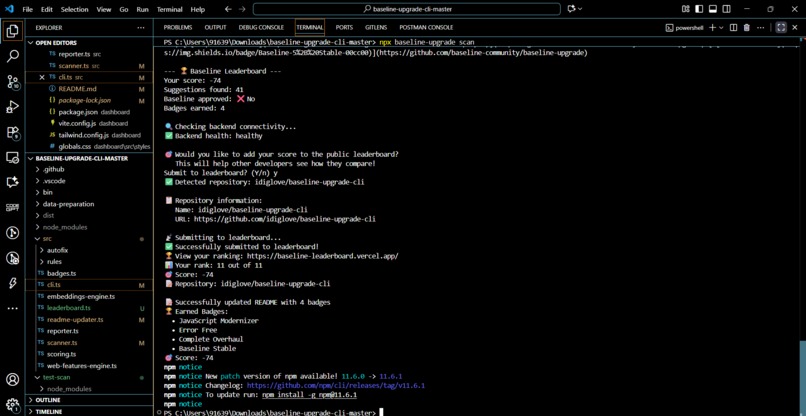The height and width of the screenshot is (416, 806).
Task: Create a new terminal with plus icon
Action: click(712, 27)
